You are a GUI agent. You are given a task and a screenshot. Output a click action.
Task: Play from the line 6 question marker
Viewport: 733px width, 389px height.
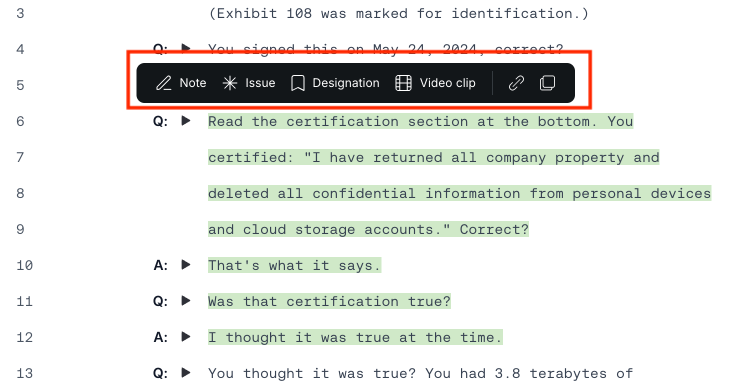click(186, 121)
